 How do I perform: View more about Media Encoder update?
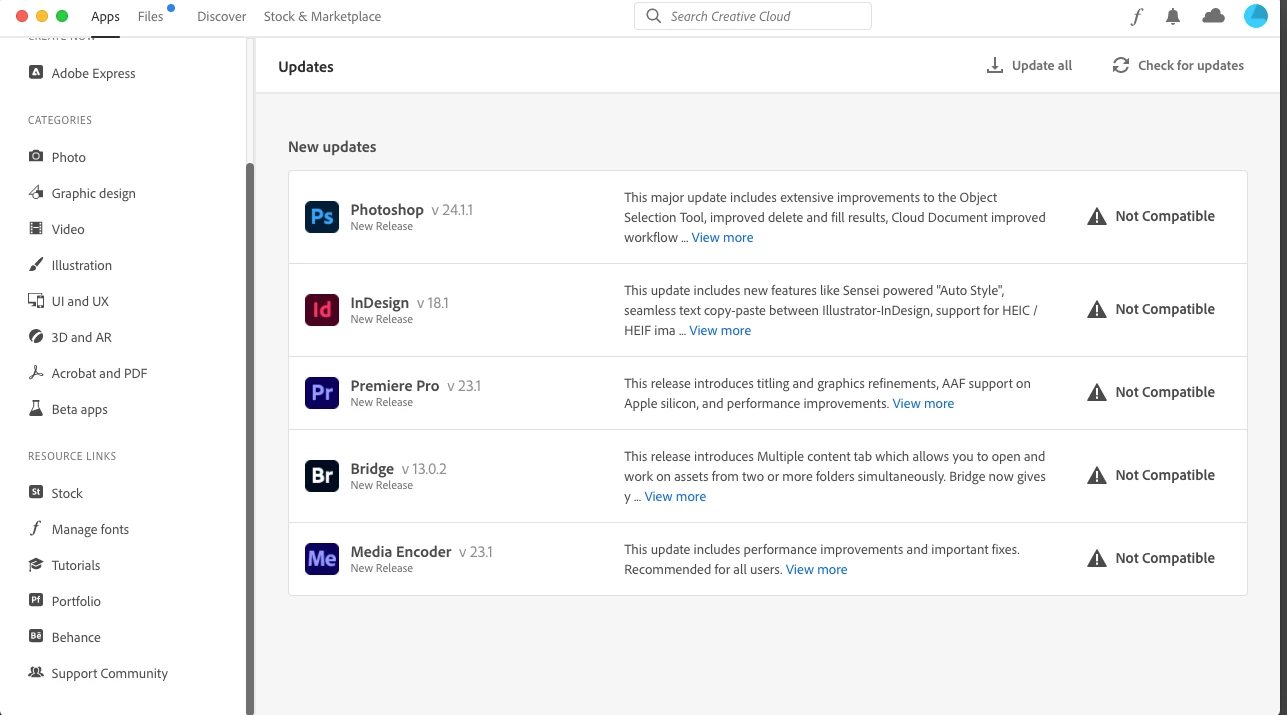[x=816, y=570]
